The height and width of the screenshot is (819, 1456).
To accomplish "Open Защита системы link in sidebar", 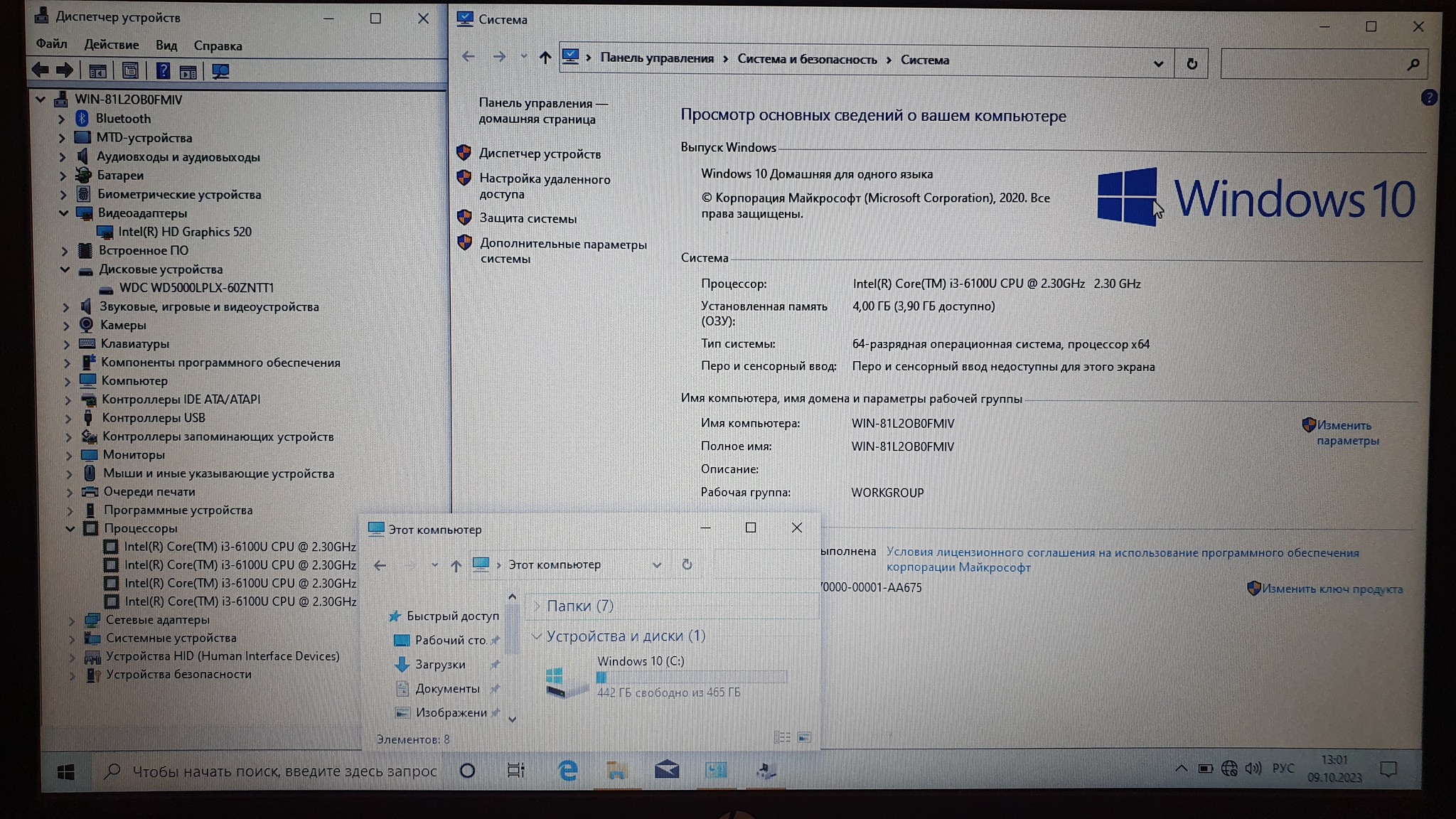I will point(528,219).
